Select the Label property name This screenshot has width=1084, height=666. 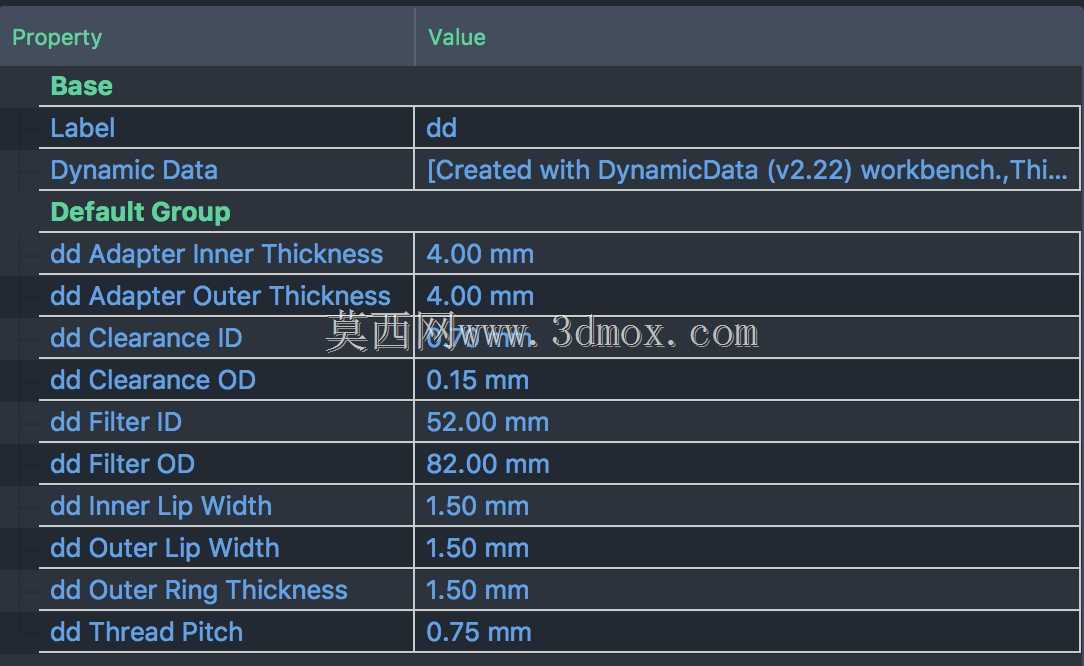[83, 128]
